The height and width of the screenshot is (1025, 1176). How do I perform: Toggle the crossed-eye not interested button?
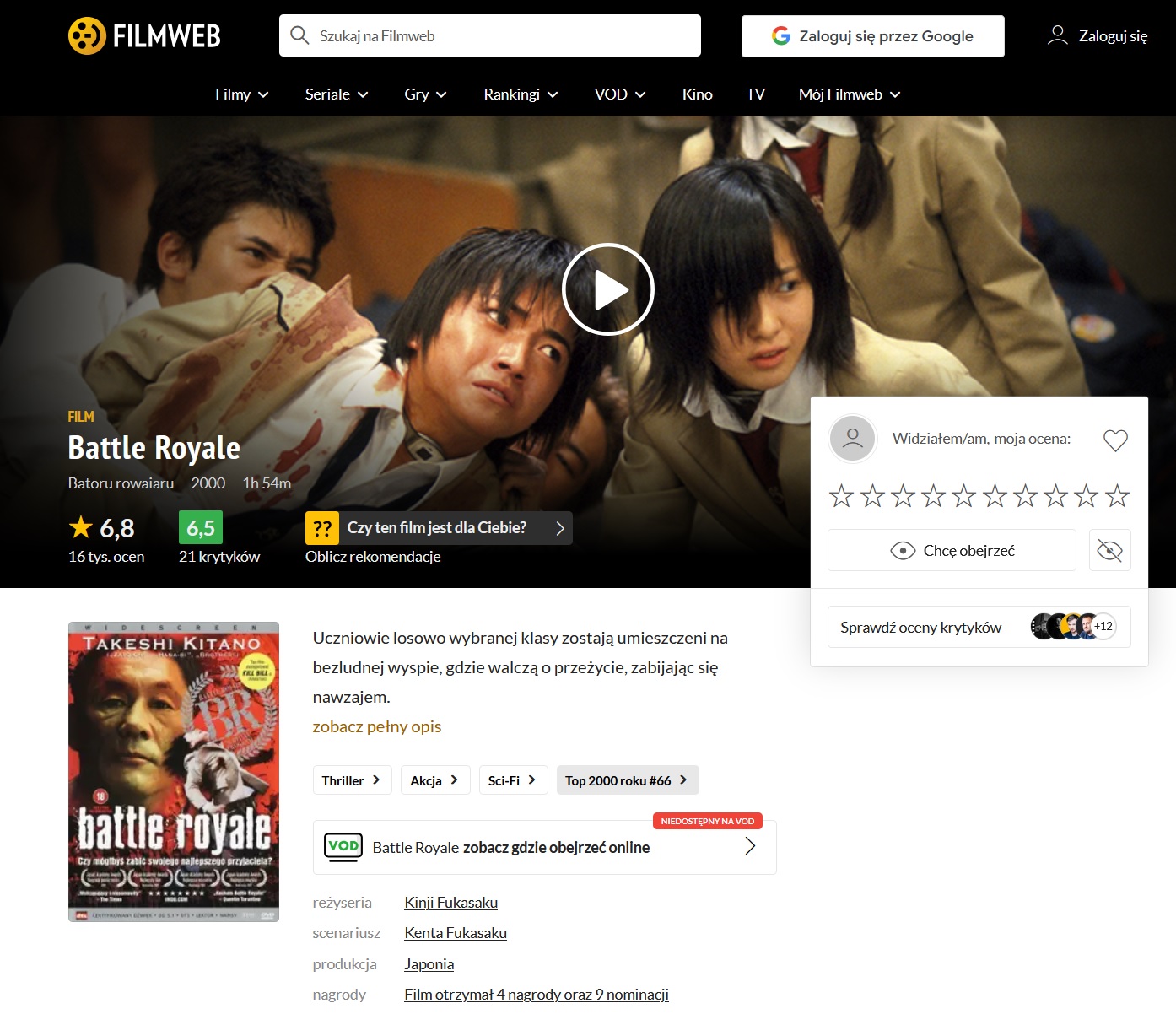pos(1109,551)
